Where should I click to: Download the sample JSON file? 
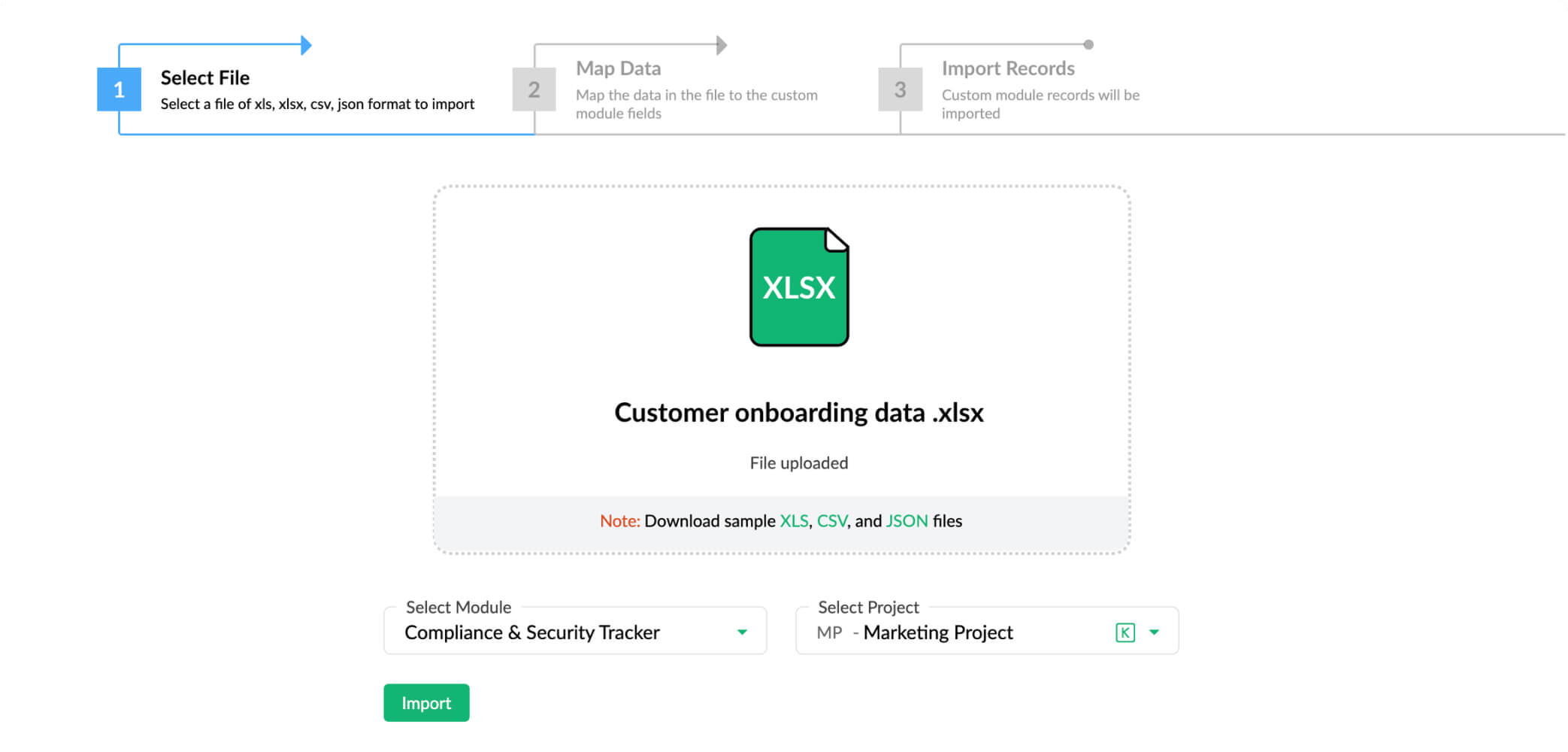[x=906, y=520]
